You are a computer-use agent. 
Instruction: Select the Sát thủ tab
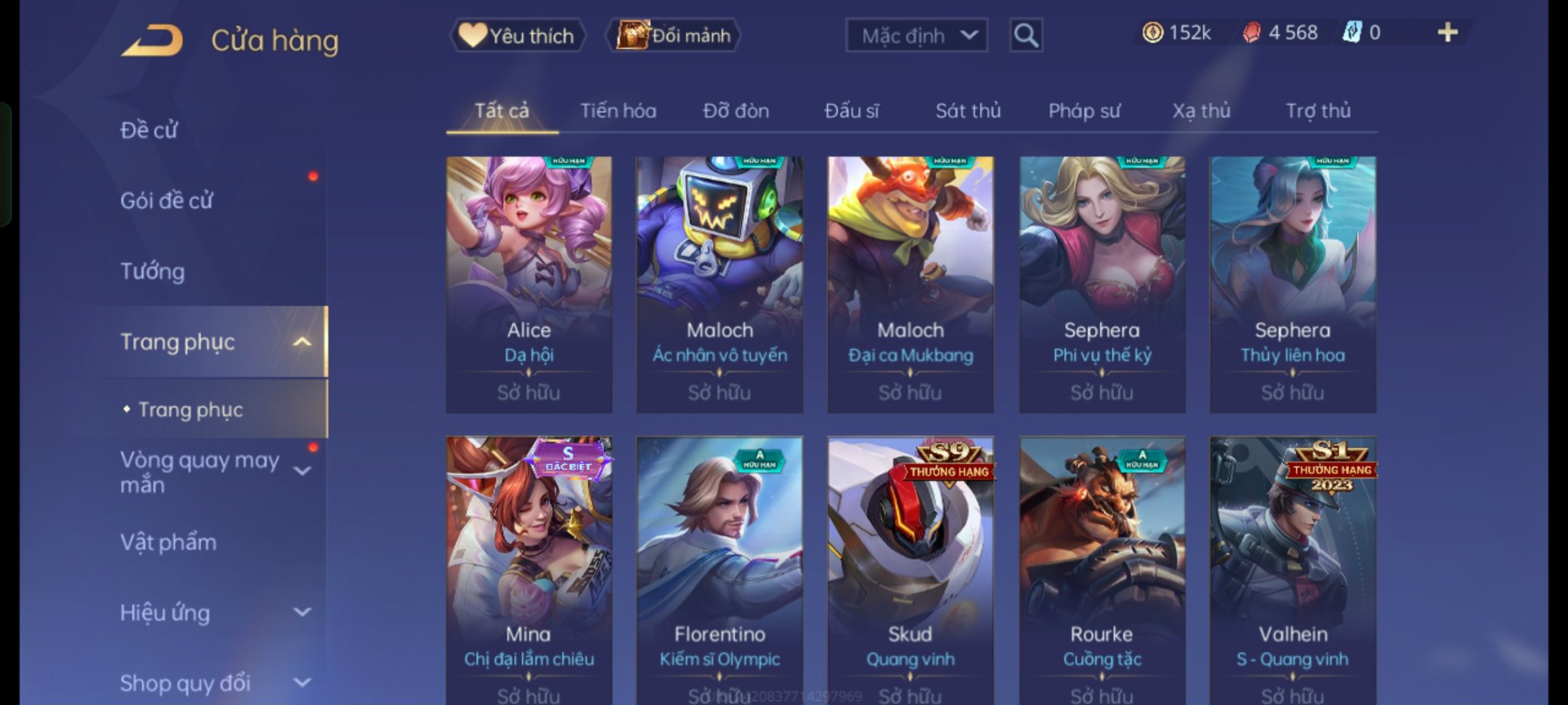click(968, 111)
